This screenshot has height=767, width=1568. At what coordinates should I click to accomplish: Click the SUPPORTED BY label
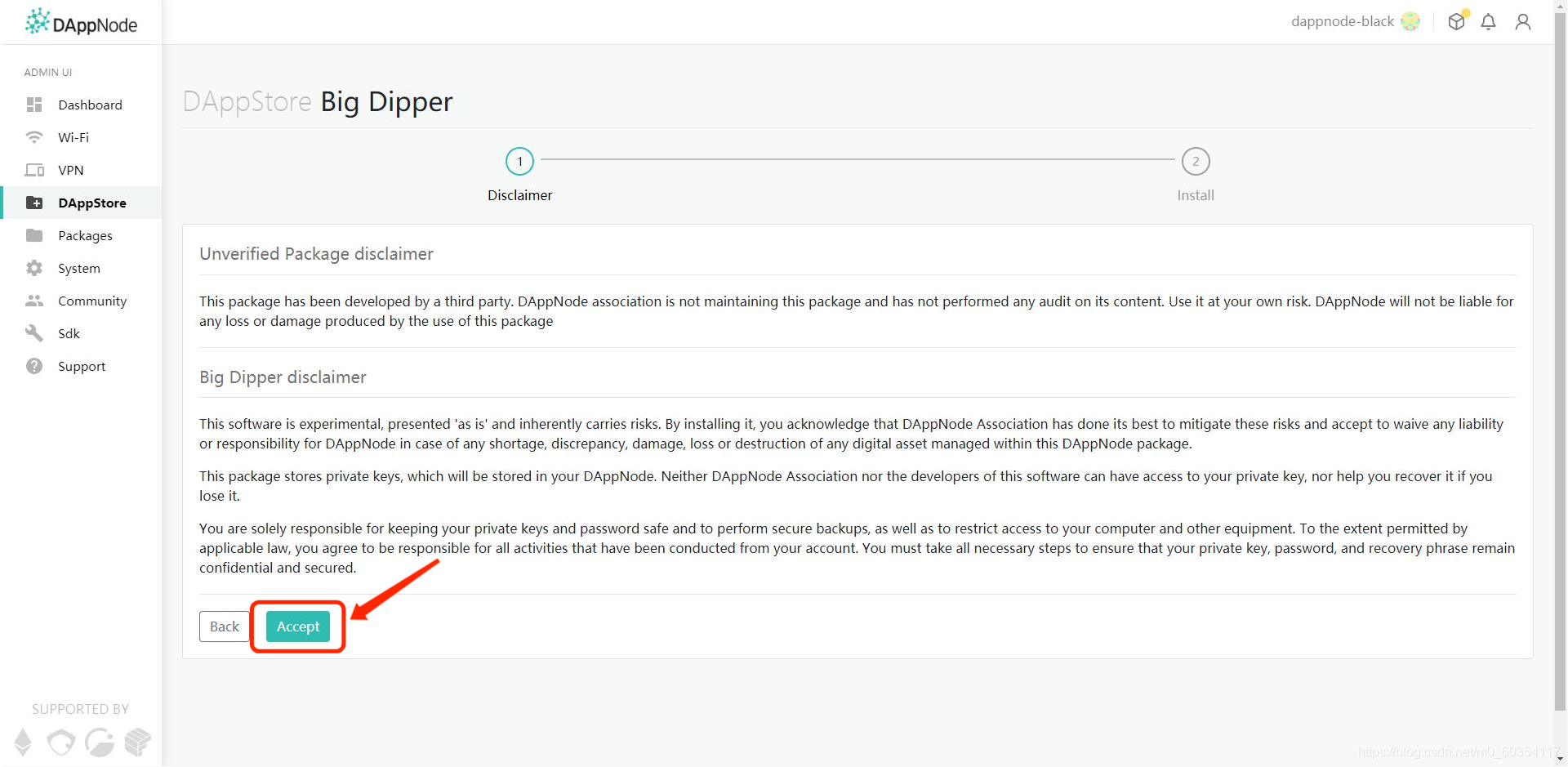[80, 709]
